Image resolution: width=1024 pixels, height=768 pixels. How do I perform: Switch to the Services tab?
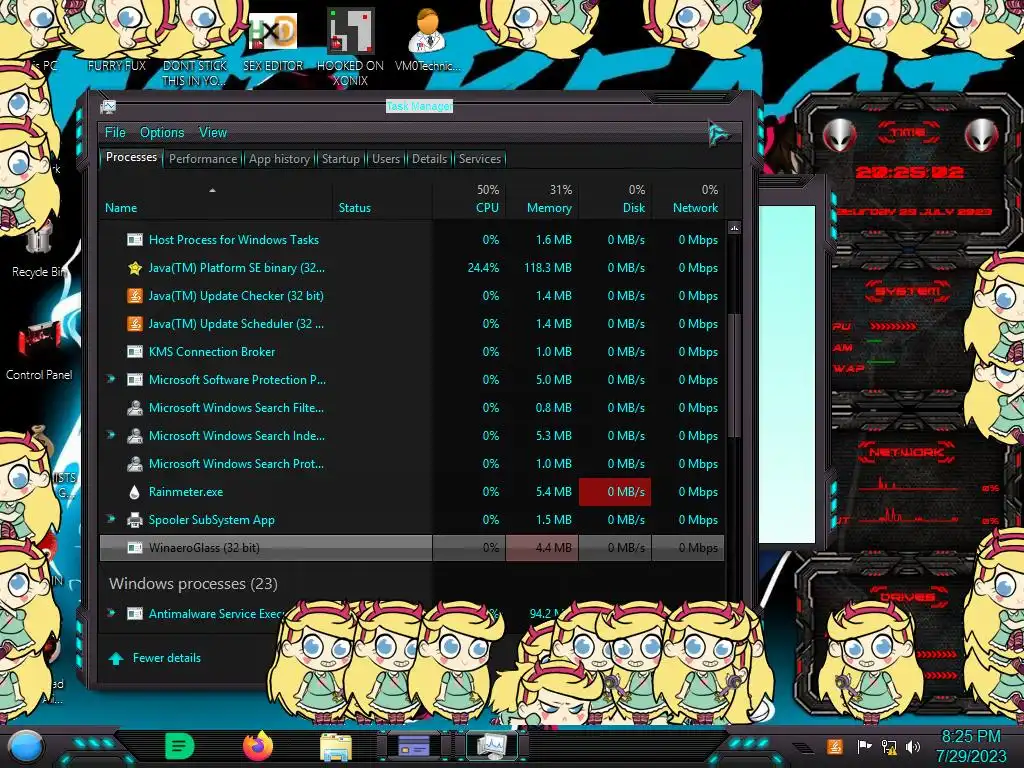[x=479, y=159]
